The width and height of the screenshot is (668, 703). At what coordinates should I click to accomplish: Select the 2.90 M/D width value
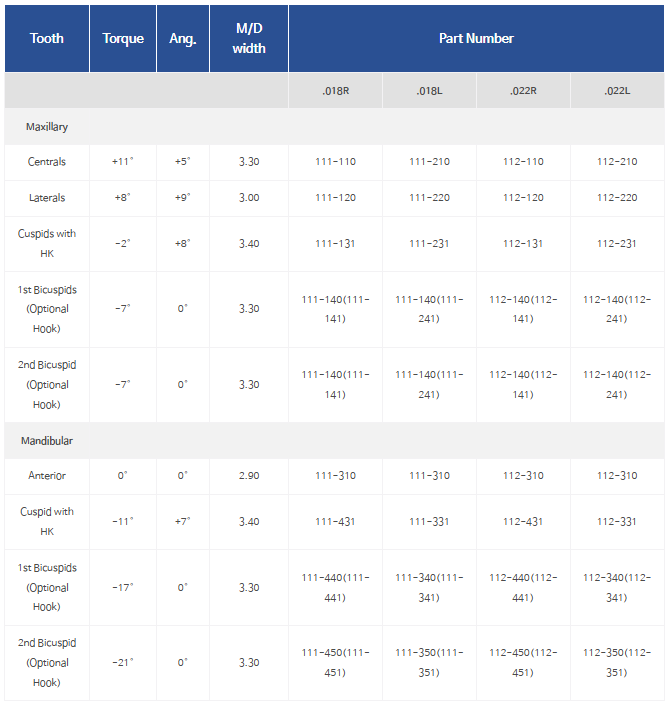pyautogui.click(x=249, y=476)
